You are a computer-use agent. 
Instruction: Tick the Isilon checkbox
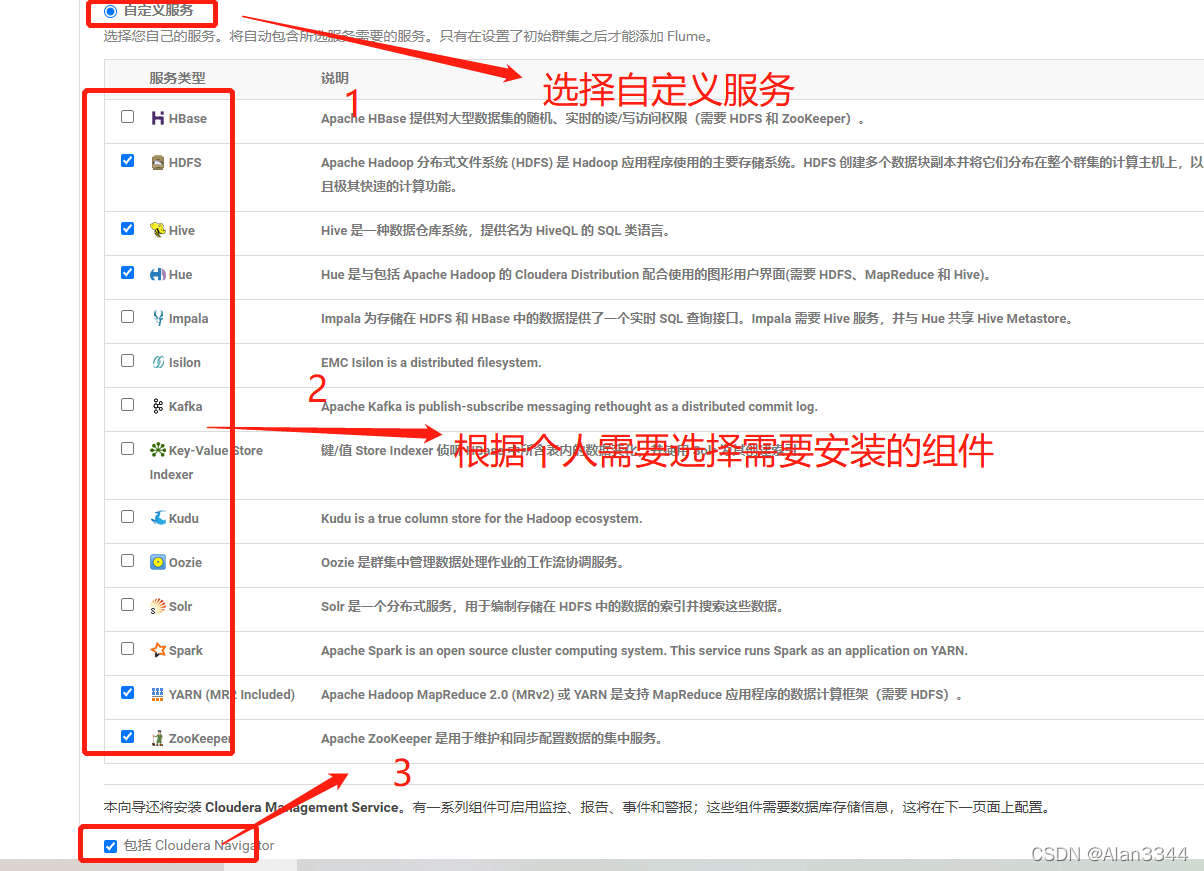click(x=127, y=360)
